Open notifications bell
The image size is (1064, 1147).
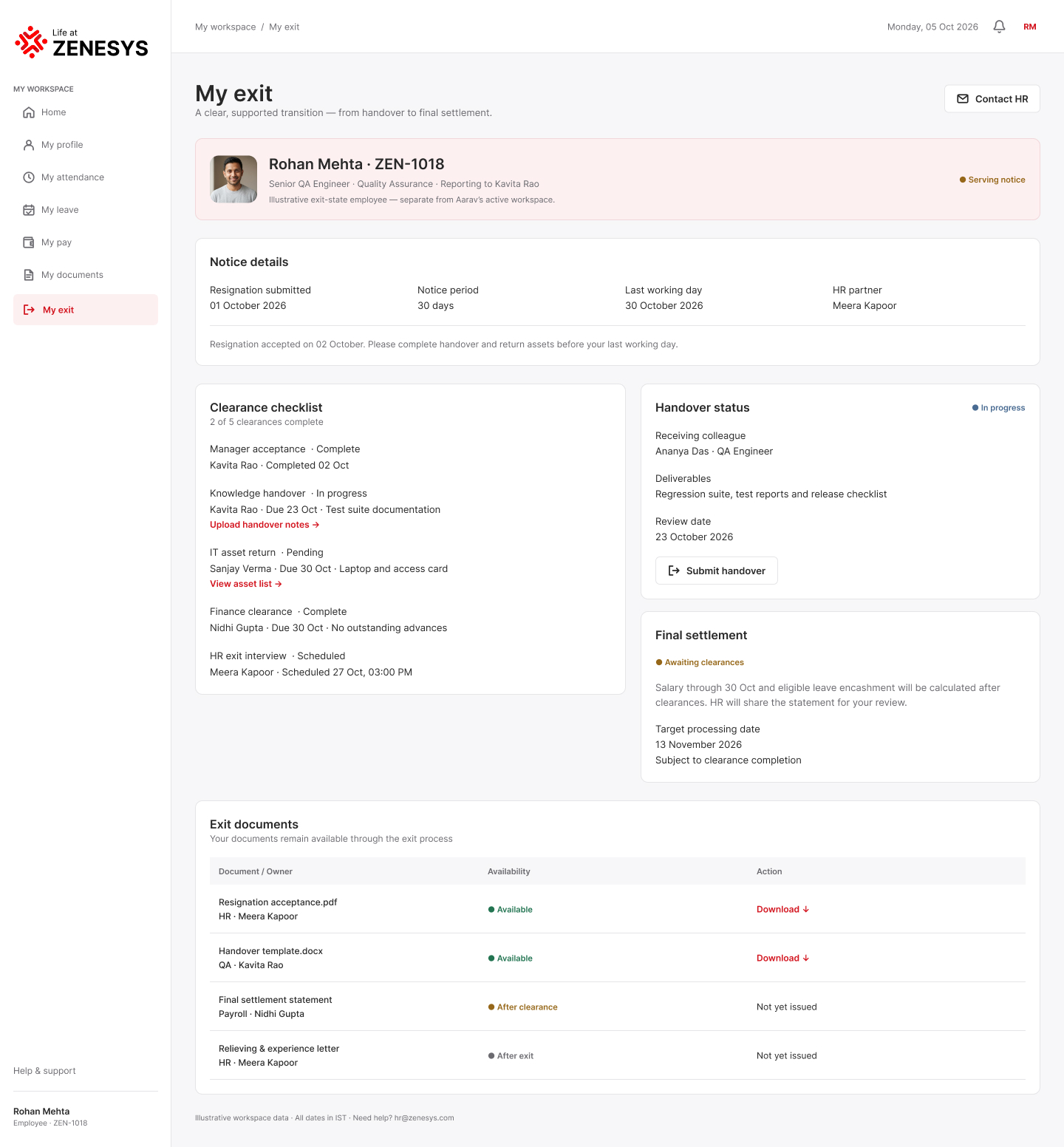999,27
